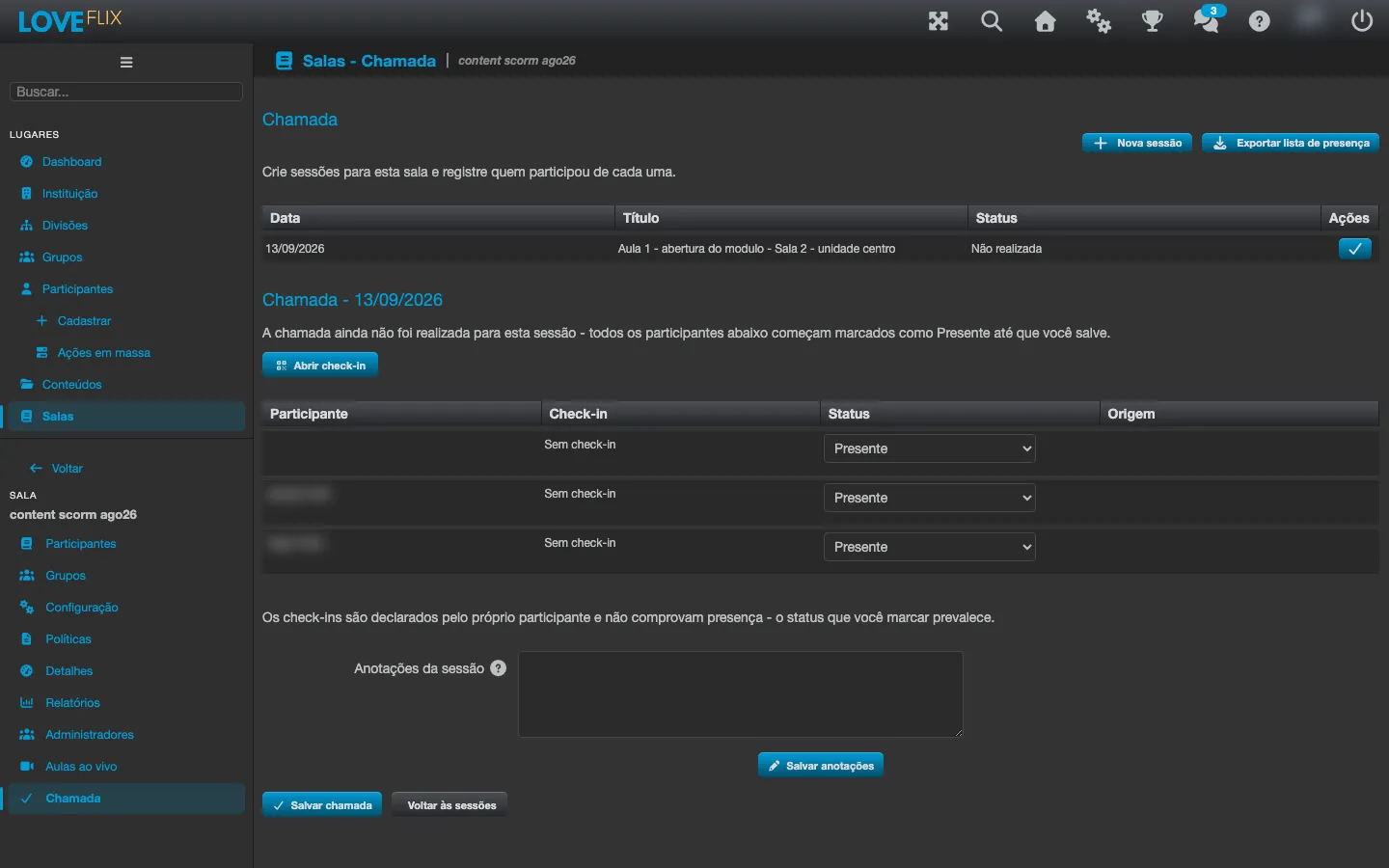Open the top-level Grupos under Lugares

[62, 258]
